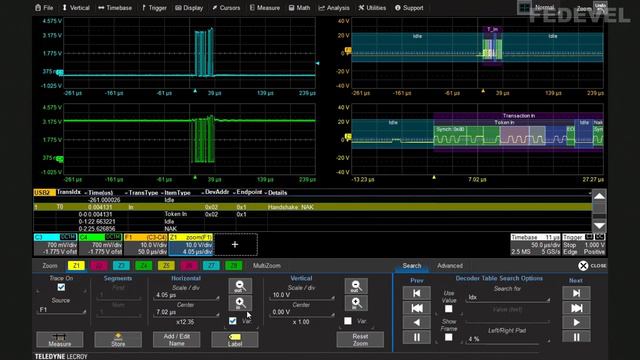Open the Left/Right Pad 4 % field

(507, 339)
